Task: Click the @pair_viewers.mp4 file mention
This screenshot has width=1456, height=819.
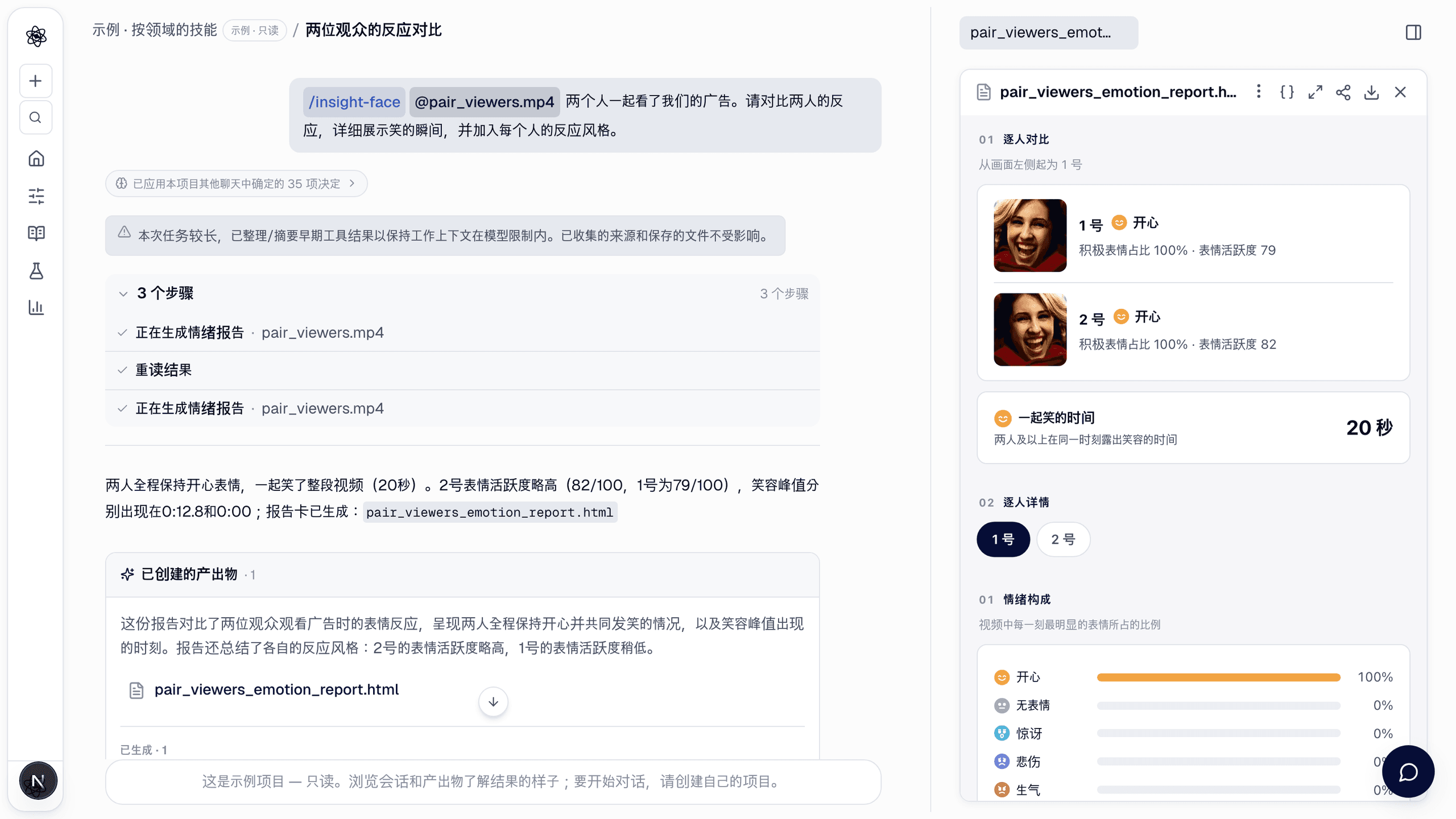Action: point(484,102)
